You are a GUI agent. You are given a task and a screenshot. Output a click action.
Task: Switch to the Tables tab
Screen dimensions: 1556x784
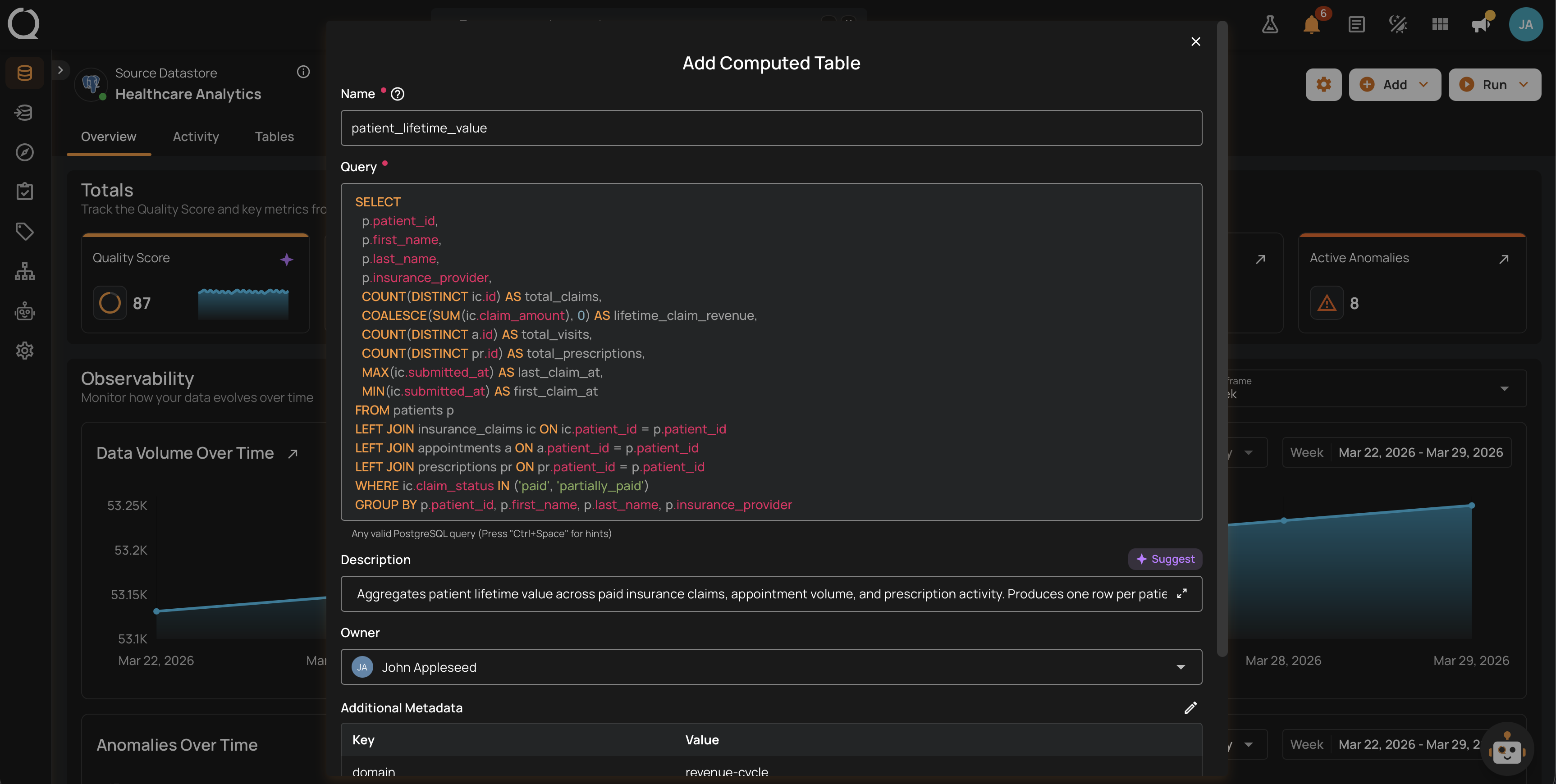tap(274, 137)
